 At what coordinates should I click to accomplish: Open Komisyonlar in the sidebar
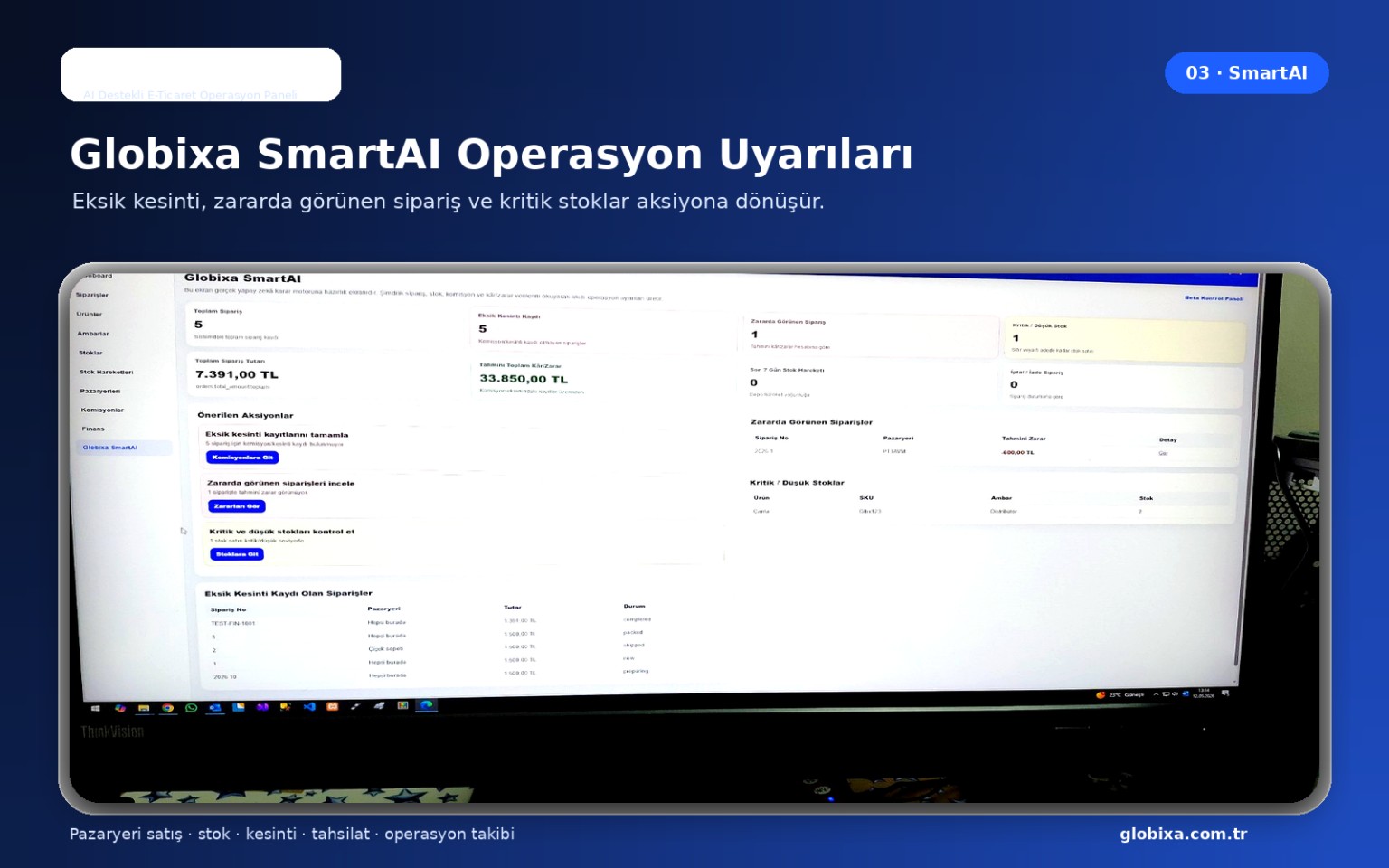coord(102,410)
